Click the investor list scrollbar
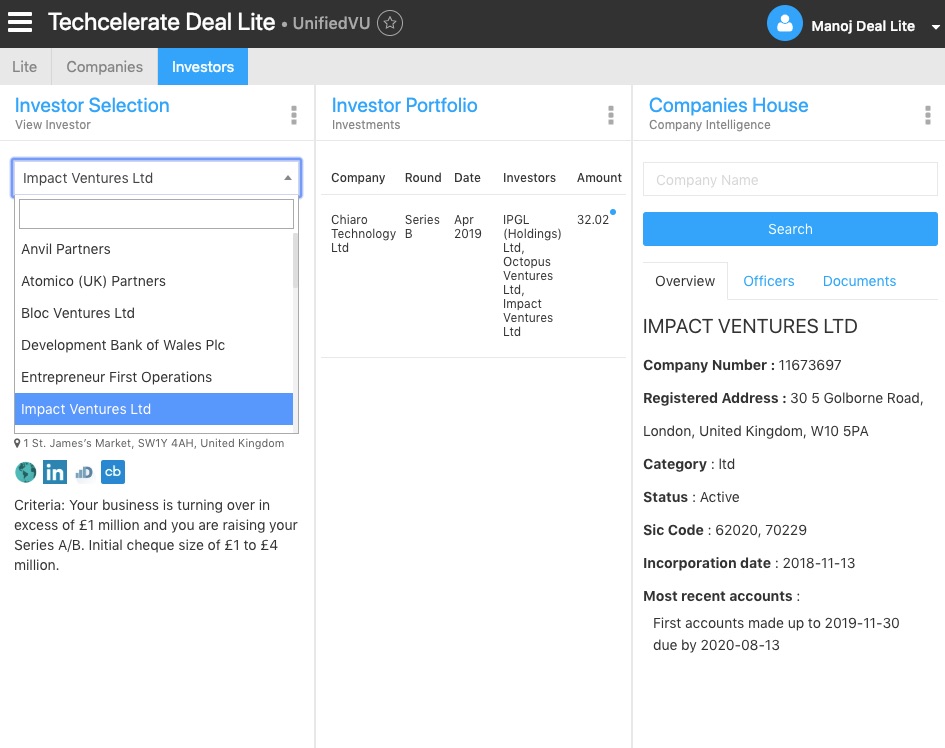This screenshot has width=945, height=748. tap(295, 260)
